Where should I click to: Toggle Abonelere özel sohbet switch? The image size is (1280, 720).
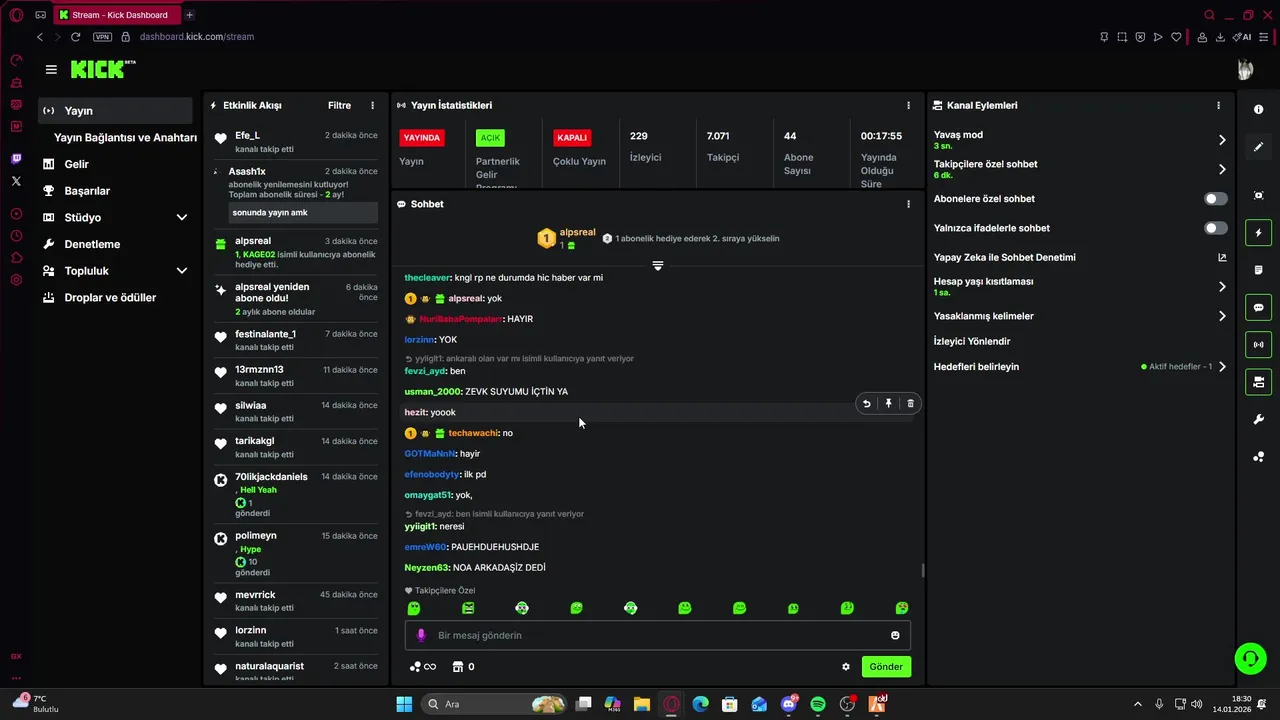tap(1216, 199)
